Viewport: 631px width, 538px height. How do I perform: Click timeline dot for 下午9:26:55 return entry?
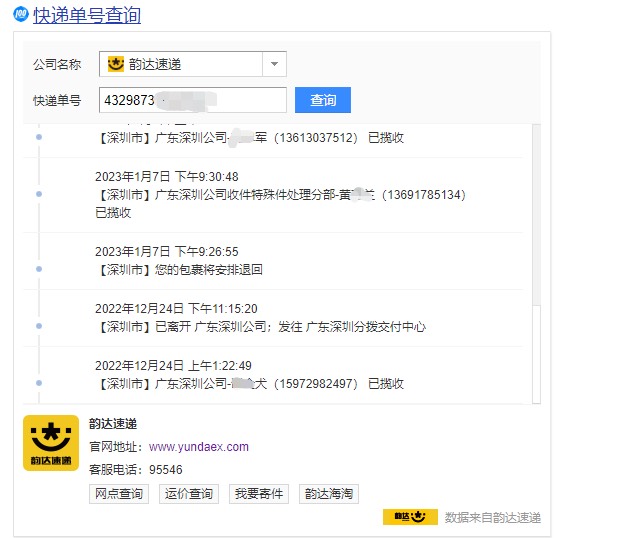(x=39, y=269)
